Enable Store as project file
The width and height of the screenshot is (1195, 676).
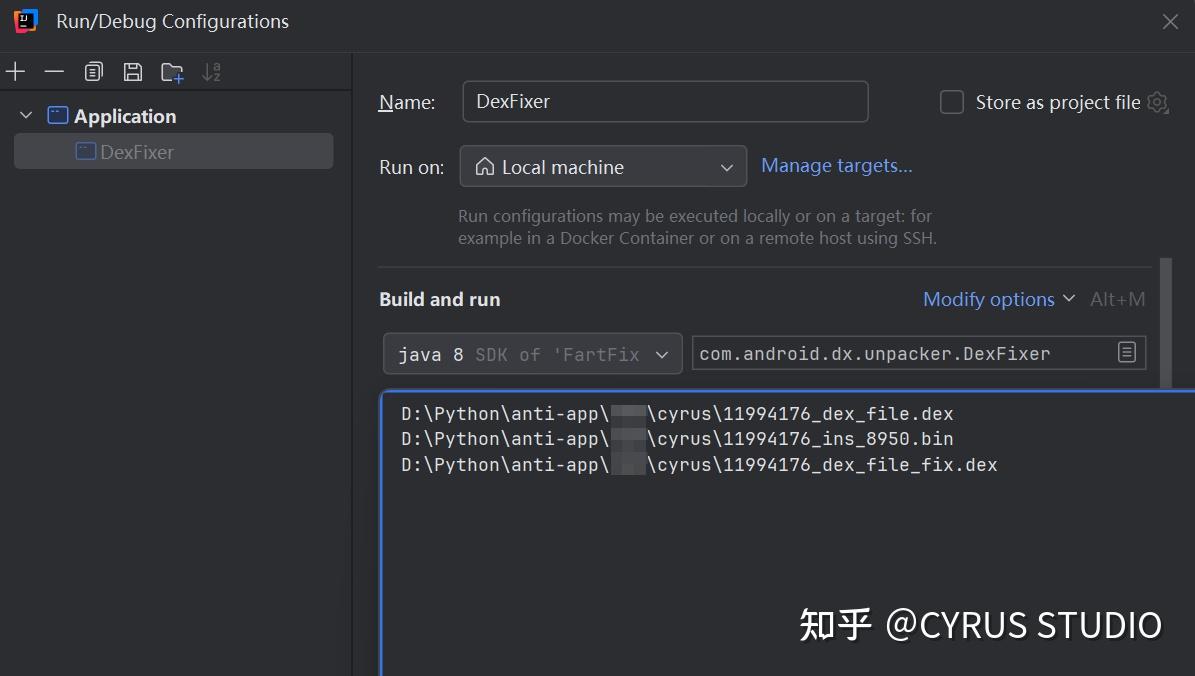[951, 101]
